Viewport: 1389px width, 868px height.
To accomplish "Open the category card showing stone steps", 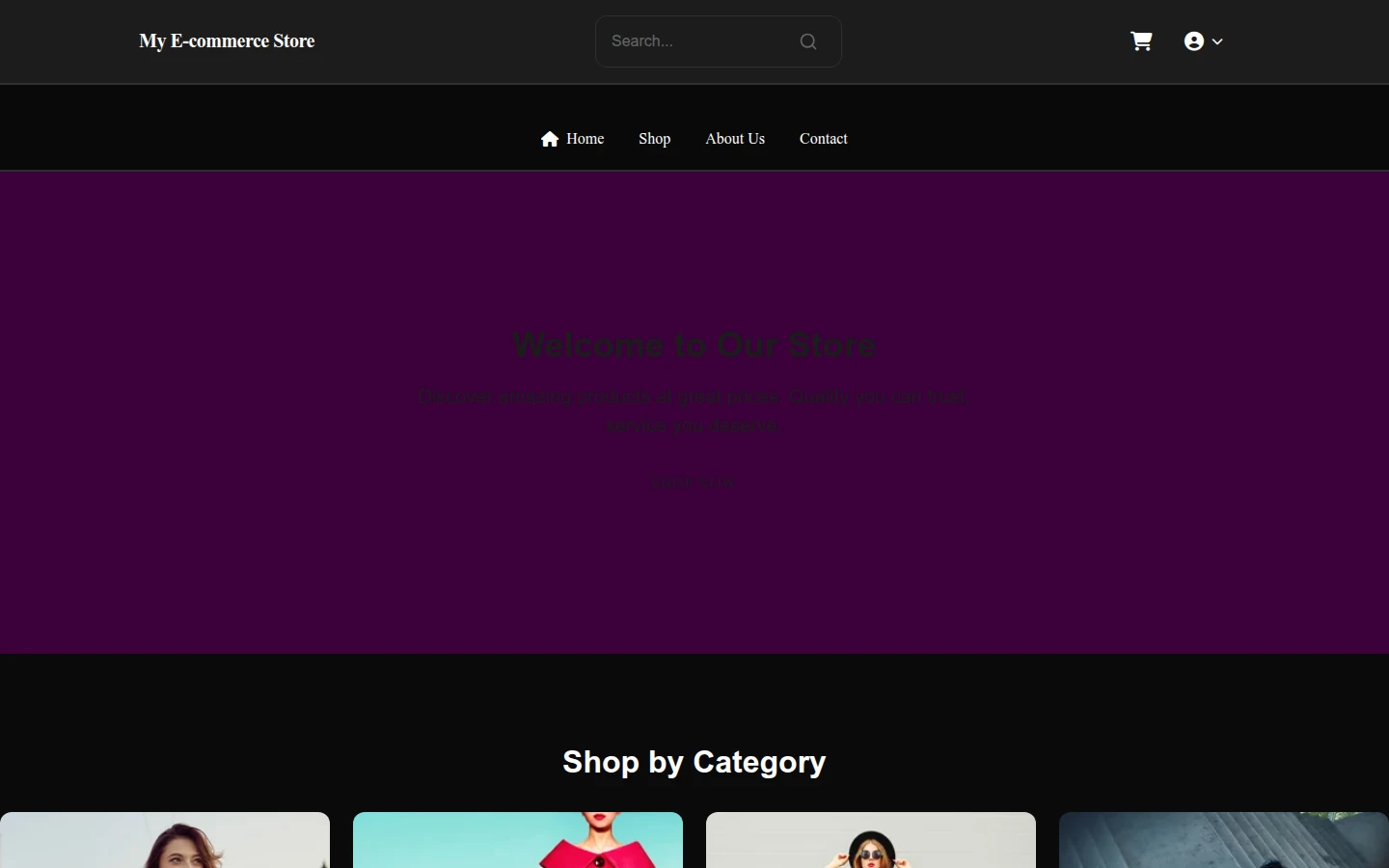I will 1224,840.
